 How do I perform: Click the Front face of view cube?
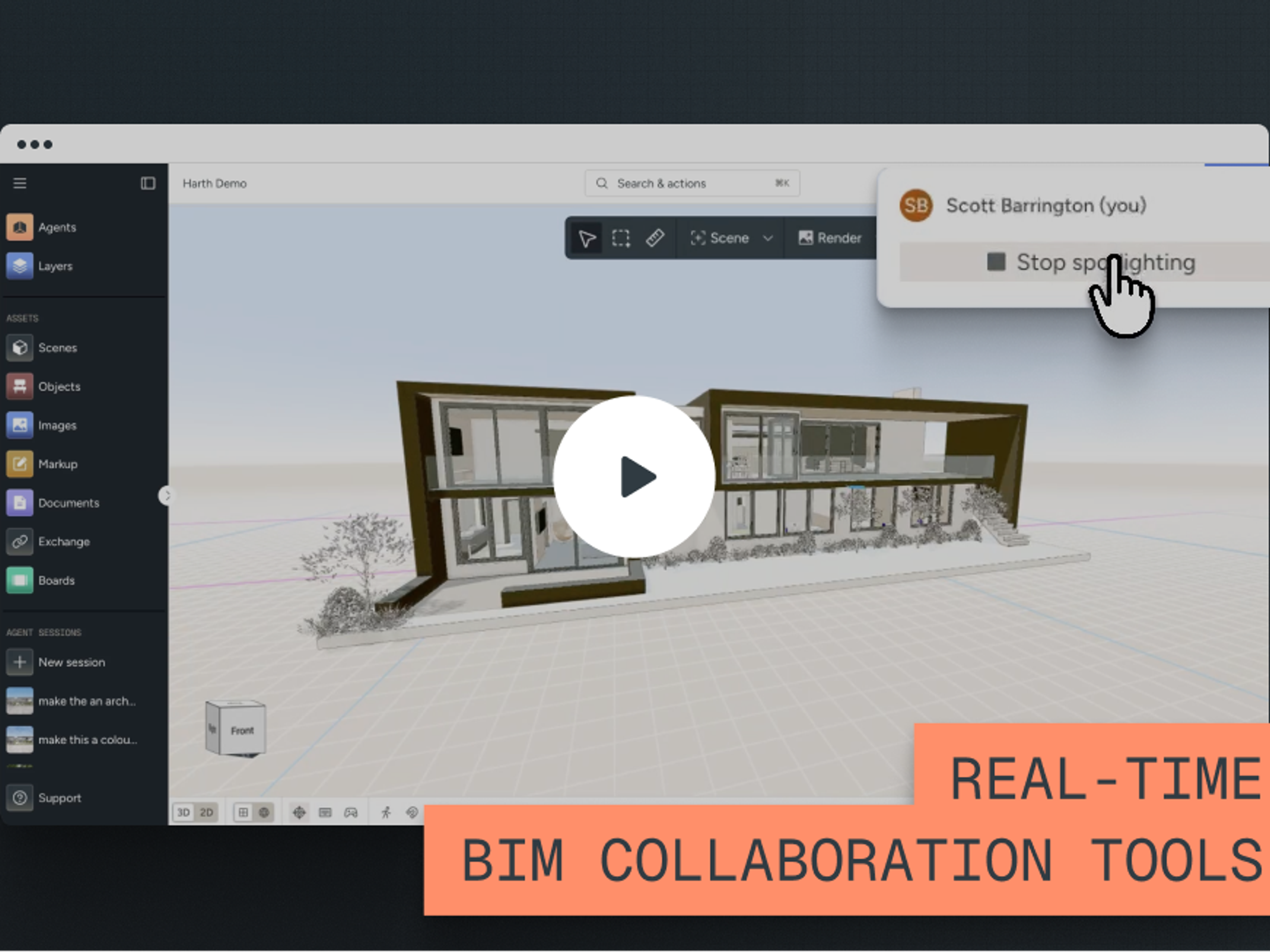tap(242, 731)
